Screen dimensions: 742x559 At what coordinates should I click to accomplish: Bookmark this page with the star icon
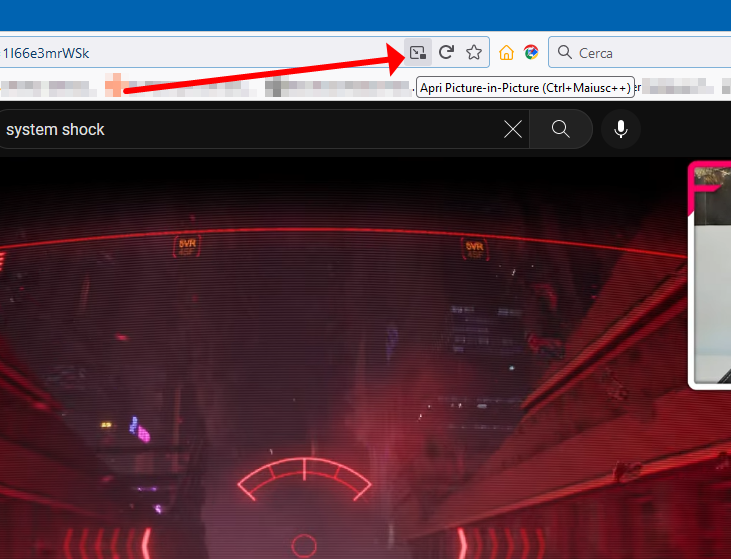474,53
